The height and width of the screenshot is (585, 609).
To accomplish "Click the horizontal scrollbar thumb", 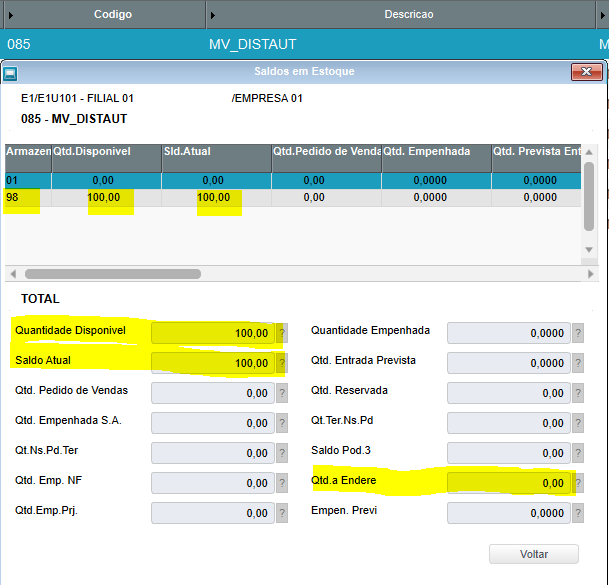I will click(113, 274).
